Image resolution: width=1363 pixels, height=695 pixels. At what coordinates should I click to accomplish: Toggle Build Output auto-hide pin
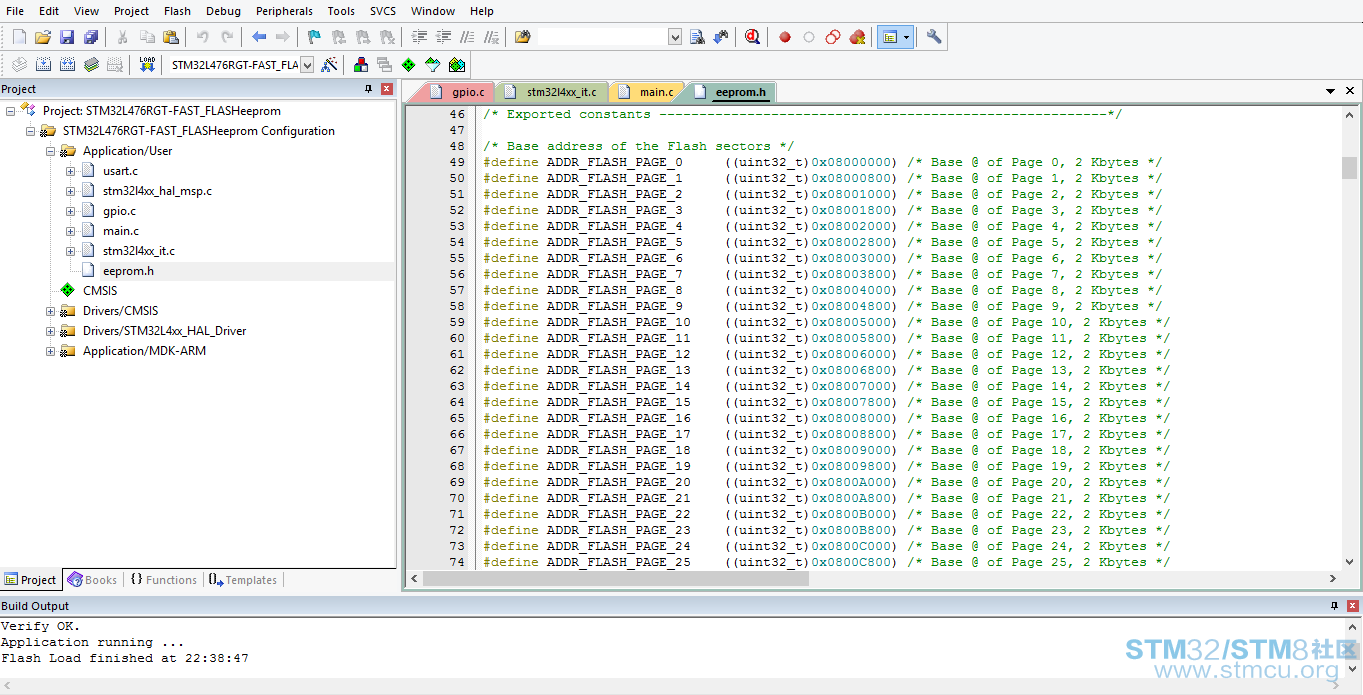click(x=1333, y=606)
